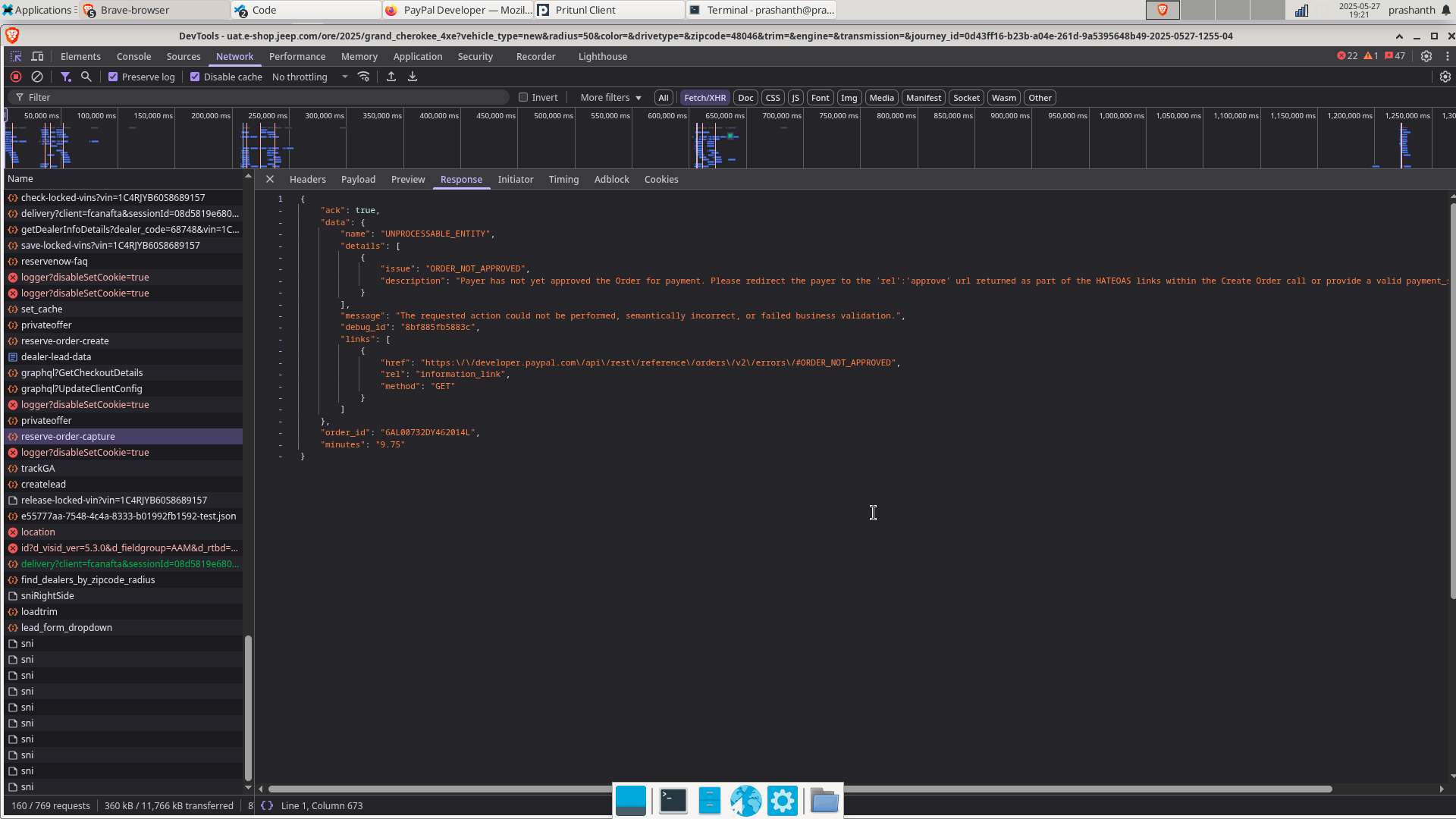Enable the Invert filter checkbox
This screenshot has width=1456, height=819.
pyautogui.click(x=523, y=97)
